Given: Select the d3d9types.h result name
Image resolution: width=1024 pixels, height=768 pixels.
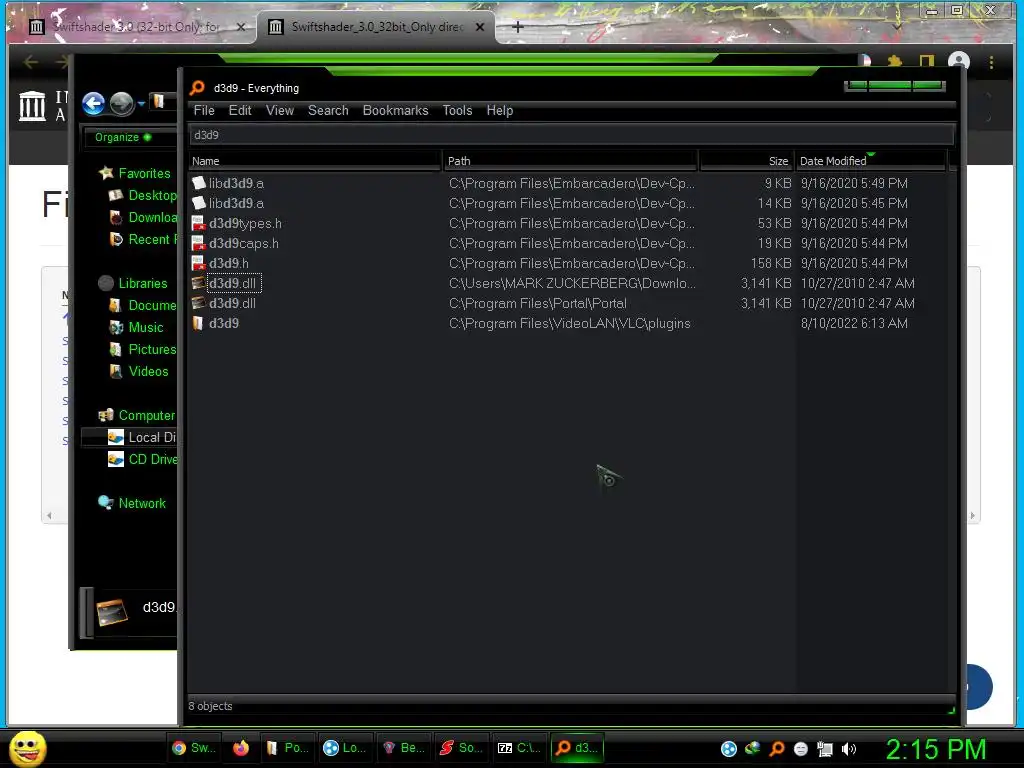Looking at the screenshot, I should (246, 223).
